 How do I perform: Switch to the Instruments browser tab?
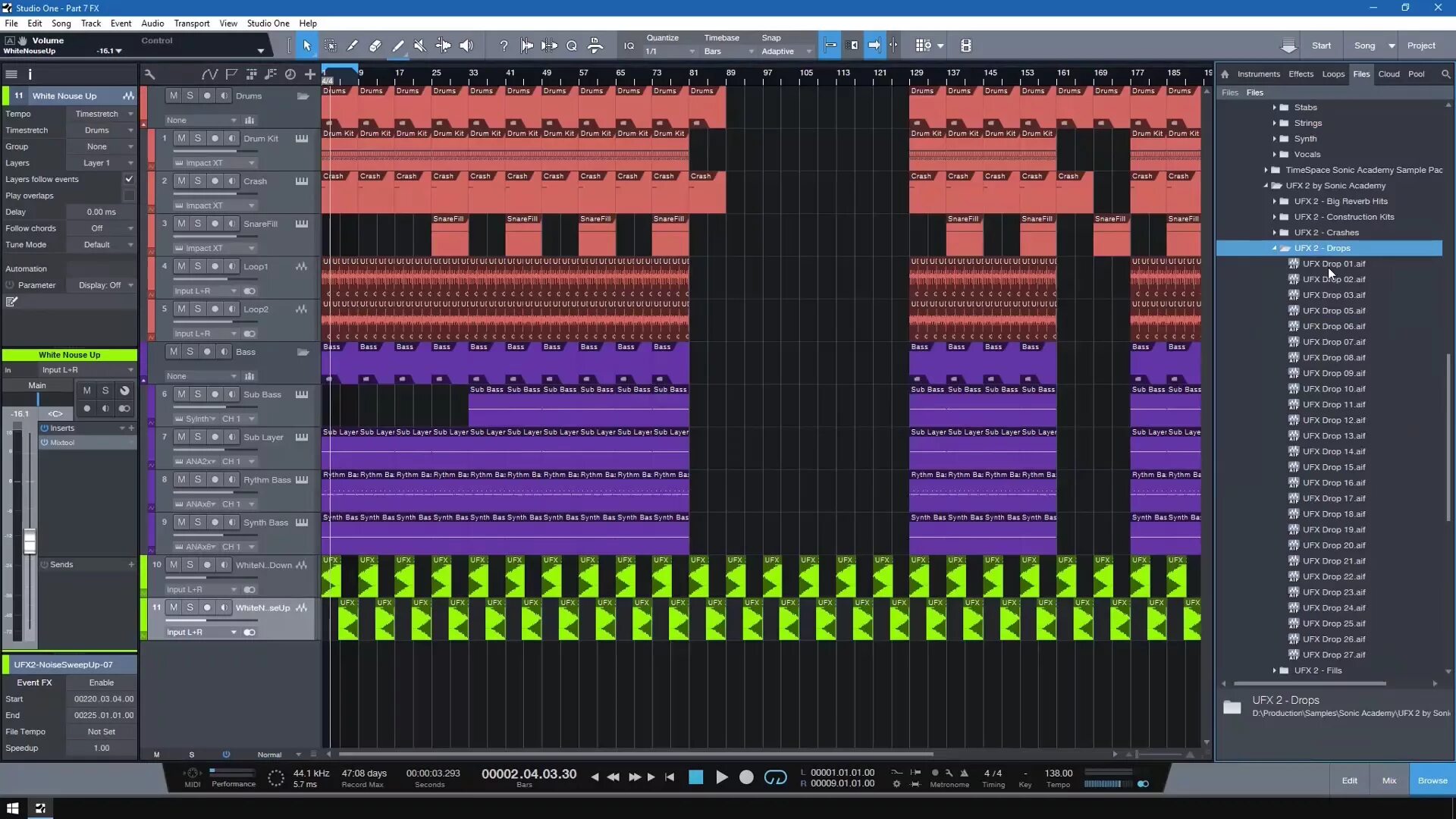(x=1258, y=74)
